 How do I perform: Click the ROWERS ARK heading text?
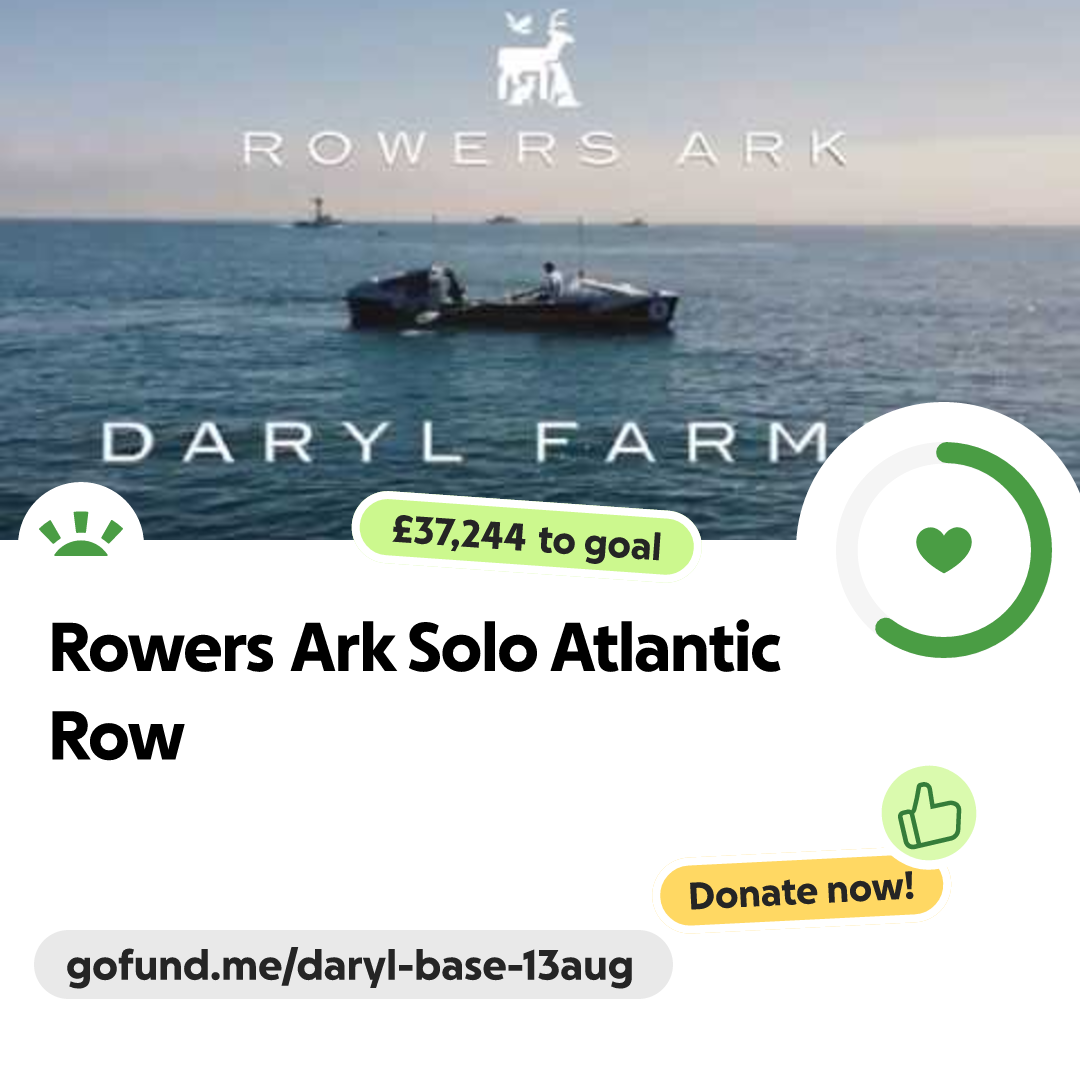[544, 148]
